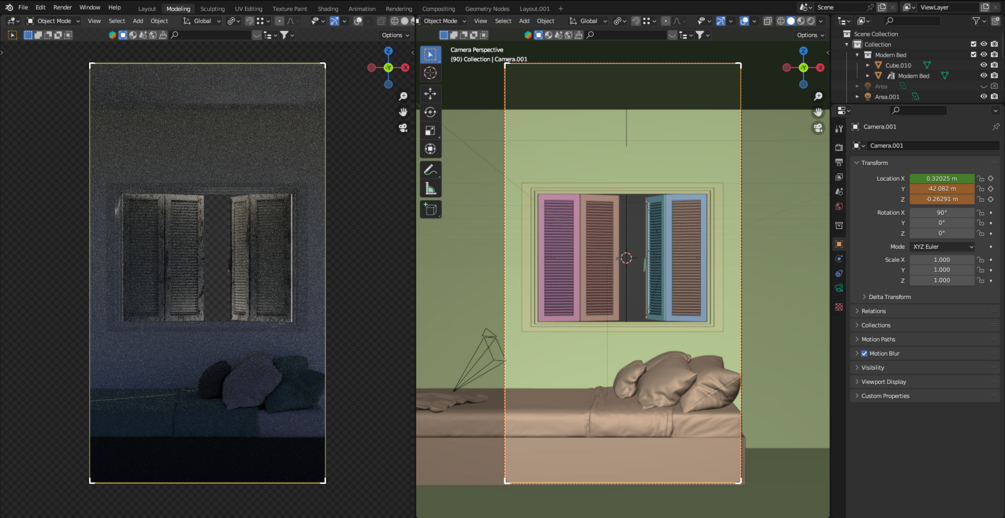This screenshot has height=518, width=1005.
Task: Select the Select Box tool in Camera Perspective viewport
Action: tap(430, 55)
